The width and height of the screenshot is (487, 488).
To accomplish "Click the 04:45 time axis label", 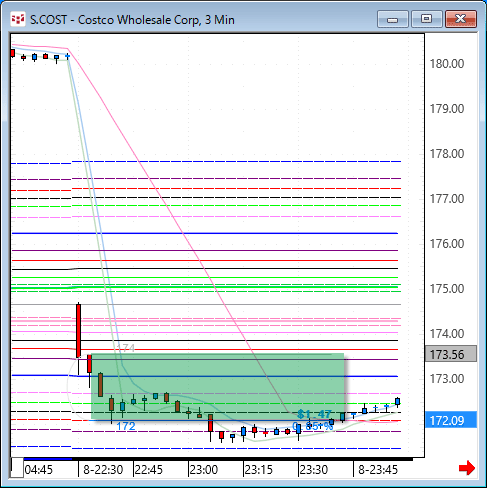I will (39, 470).
